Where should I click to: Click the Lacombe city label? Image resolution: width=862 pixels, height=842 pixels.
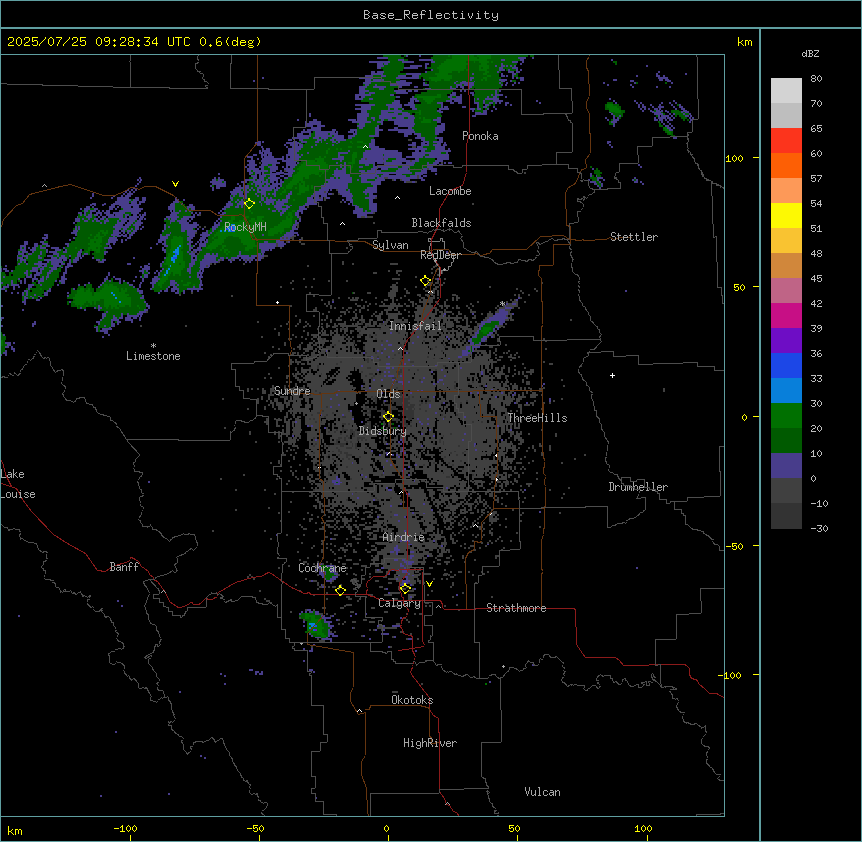(450, 191)
